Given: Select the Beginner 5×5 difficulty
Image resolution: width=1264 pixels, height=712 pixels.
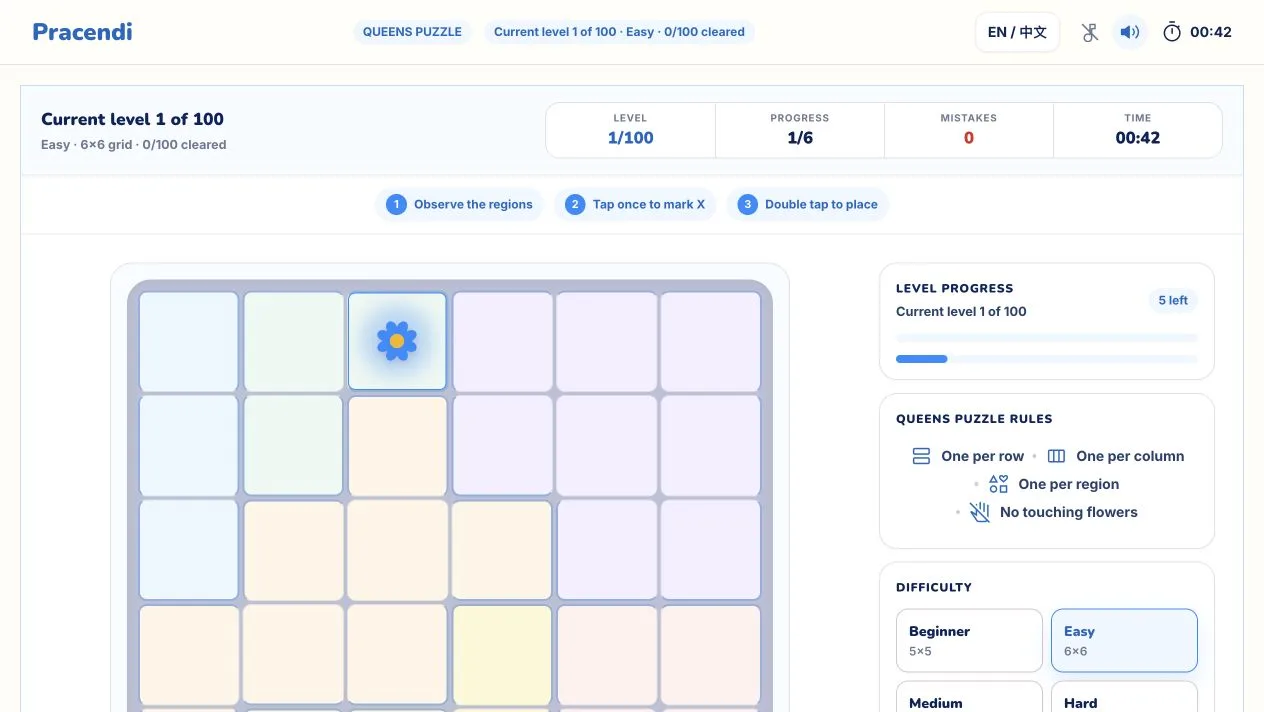Looking at the screenshot, I should click(969, 640).
